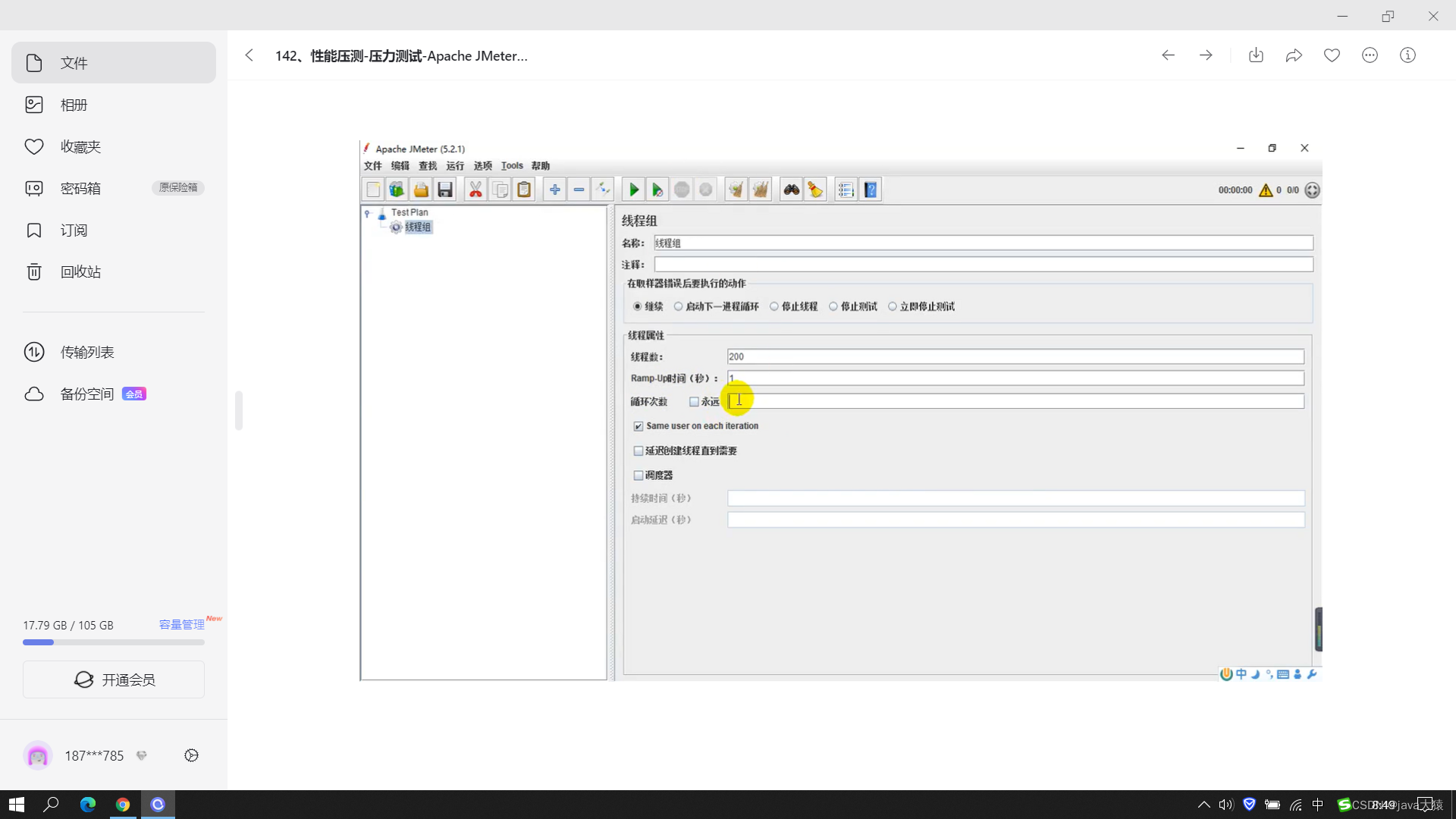Image resolution: width=1456 pixels, height=819 pixels.
Task: Click the JMeter scissors Cut icon
Action: point(475,190)
